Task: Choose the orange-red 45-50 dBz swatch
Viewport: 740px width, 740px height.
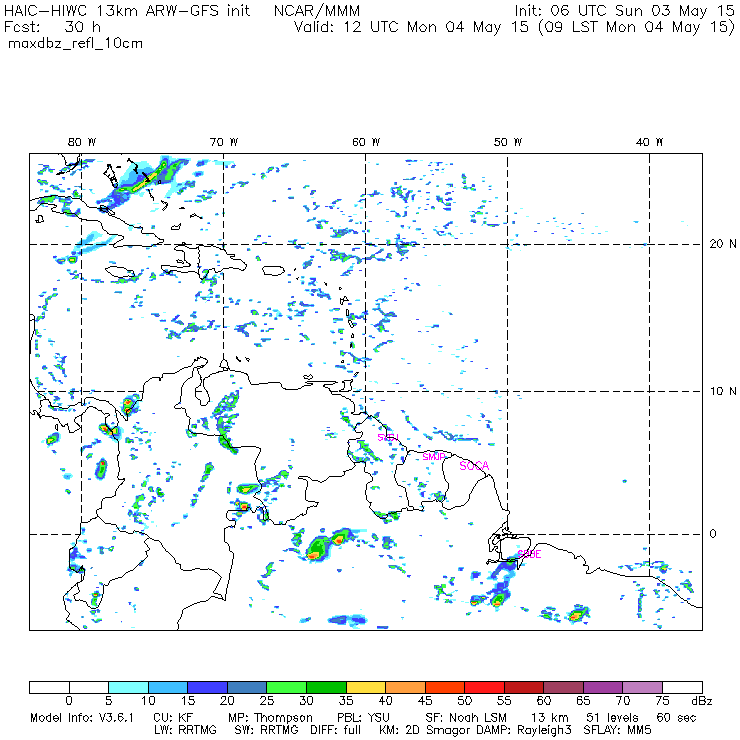Action: tap(445, 687)
